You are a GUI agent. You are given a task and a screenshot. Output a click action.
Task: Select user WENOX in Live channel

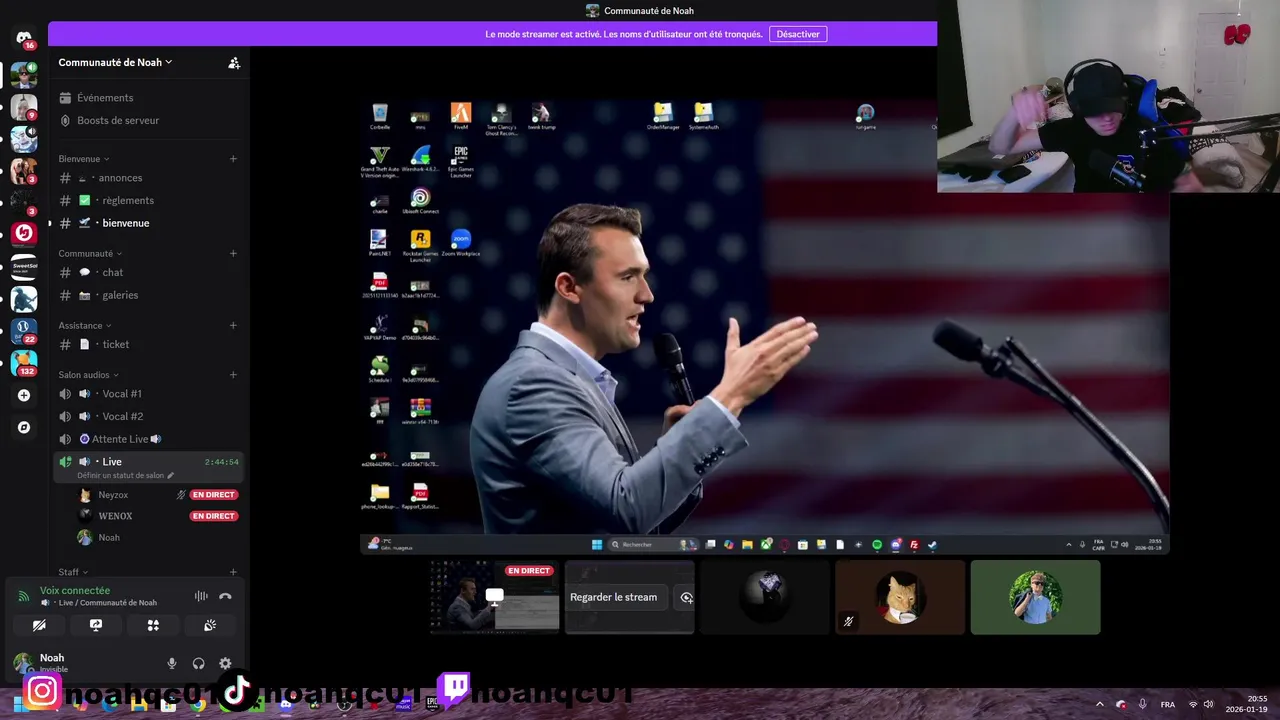(x=115, y=516)
